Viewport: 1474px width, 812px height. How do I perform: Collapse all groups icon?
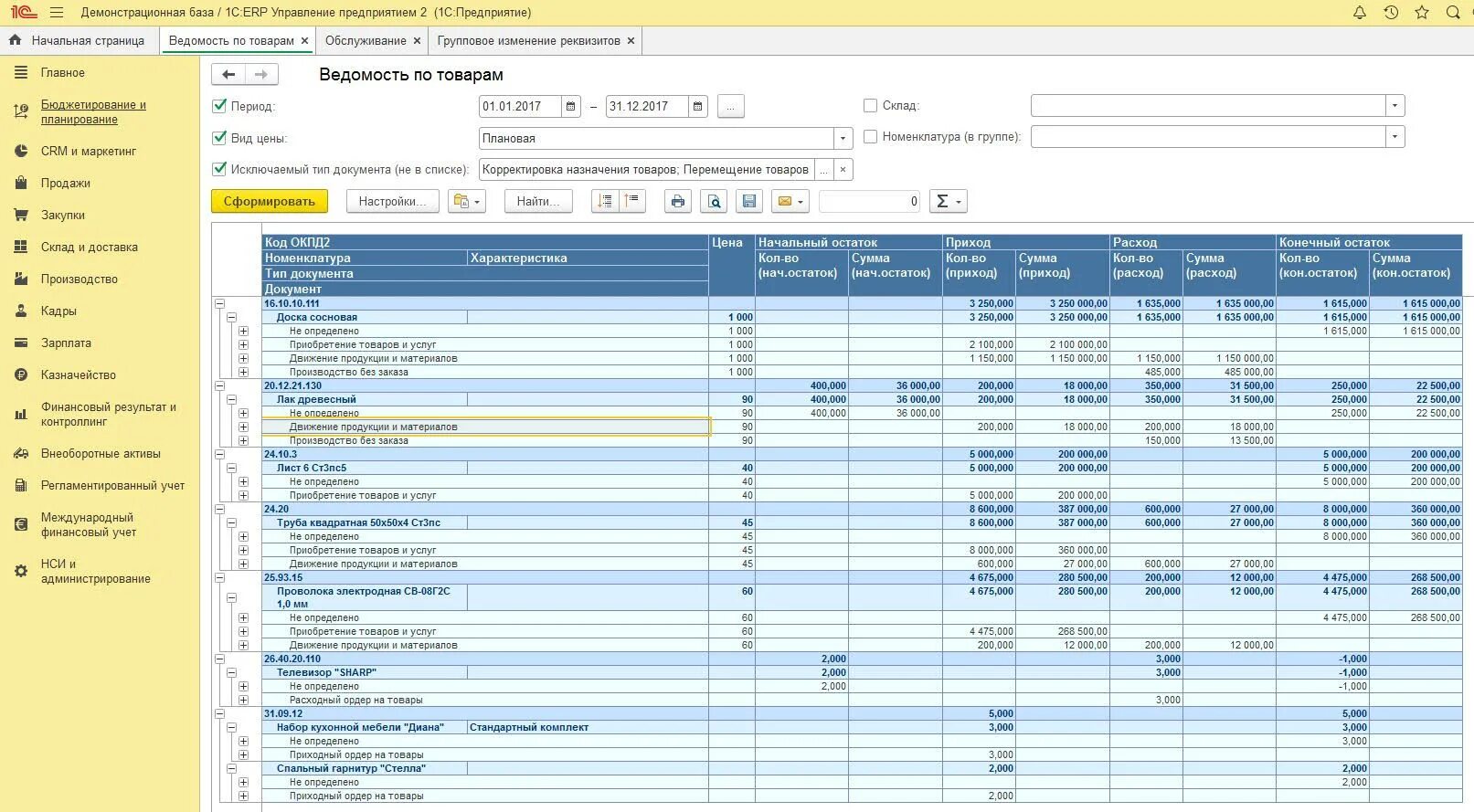pos(632,201)
